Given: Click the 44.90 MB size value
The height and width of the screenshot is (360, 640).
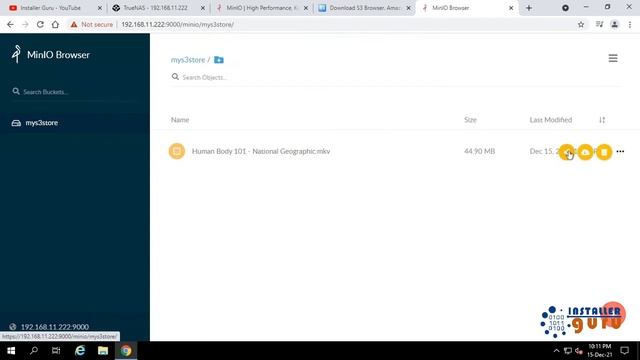Looking at the screenshot, I should (480, 151).
